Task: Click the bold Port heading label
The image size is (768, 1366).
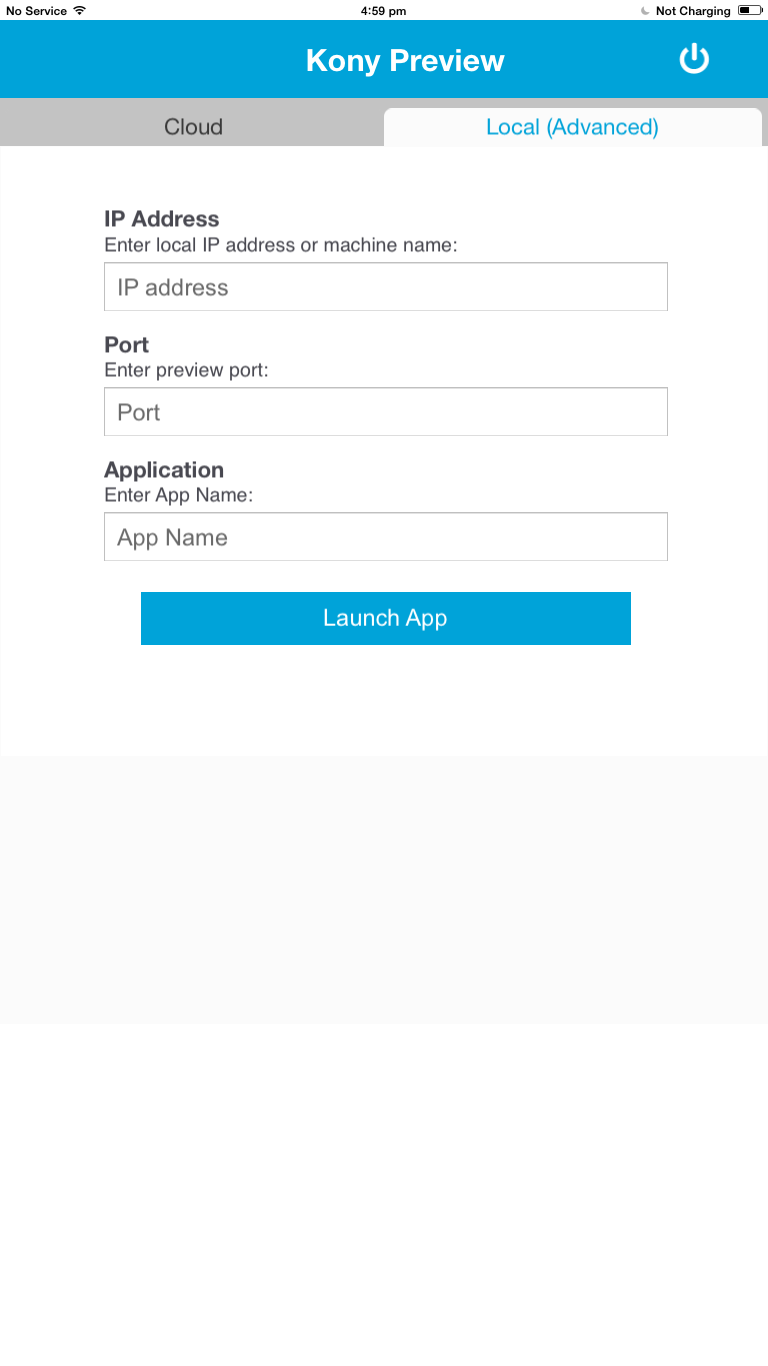Action: tap(127, 345)
